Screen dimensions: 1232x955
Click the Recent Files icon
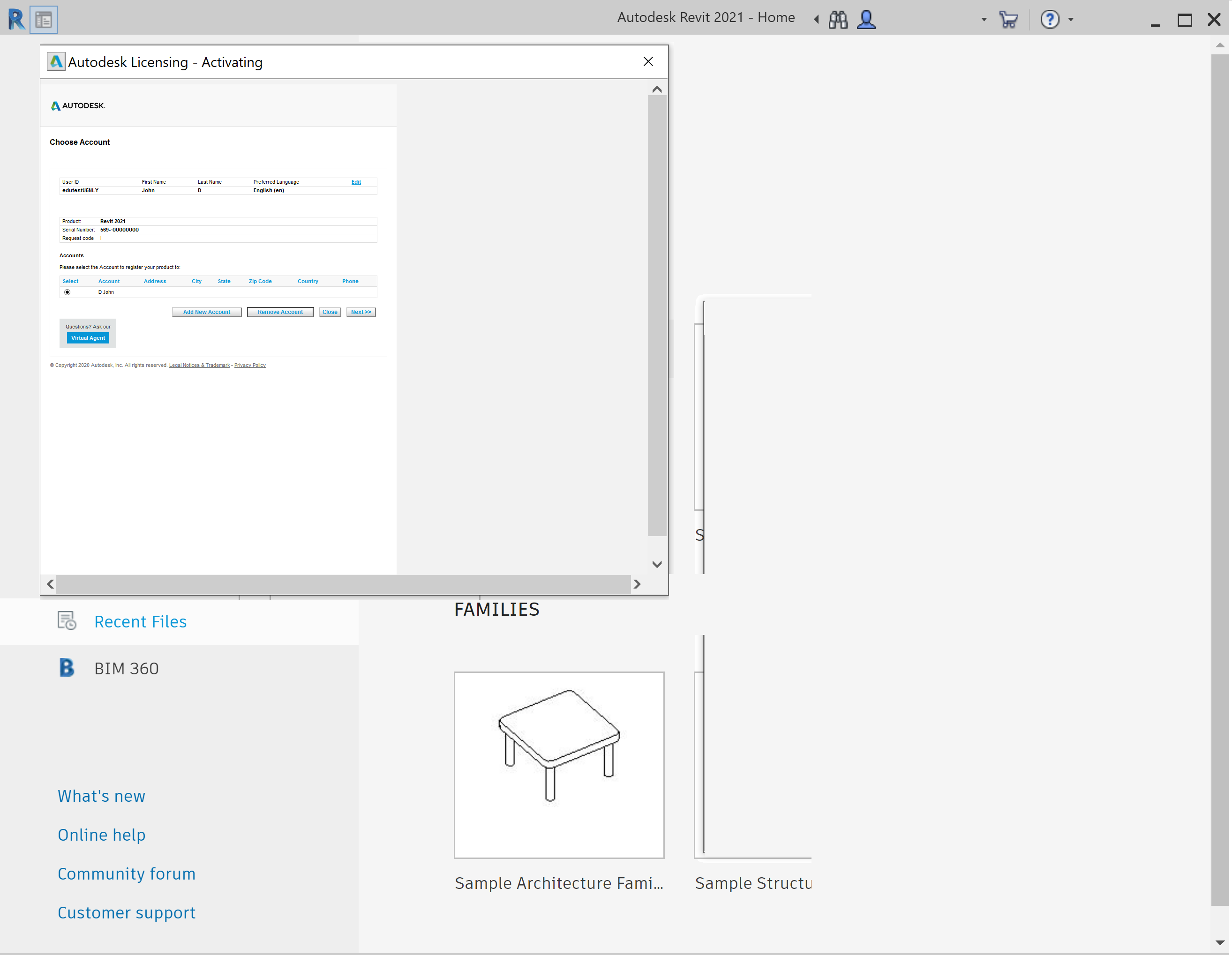tap(67, 621)
